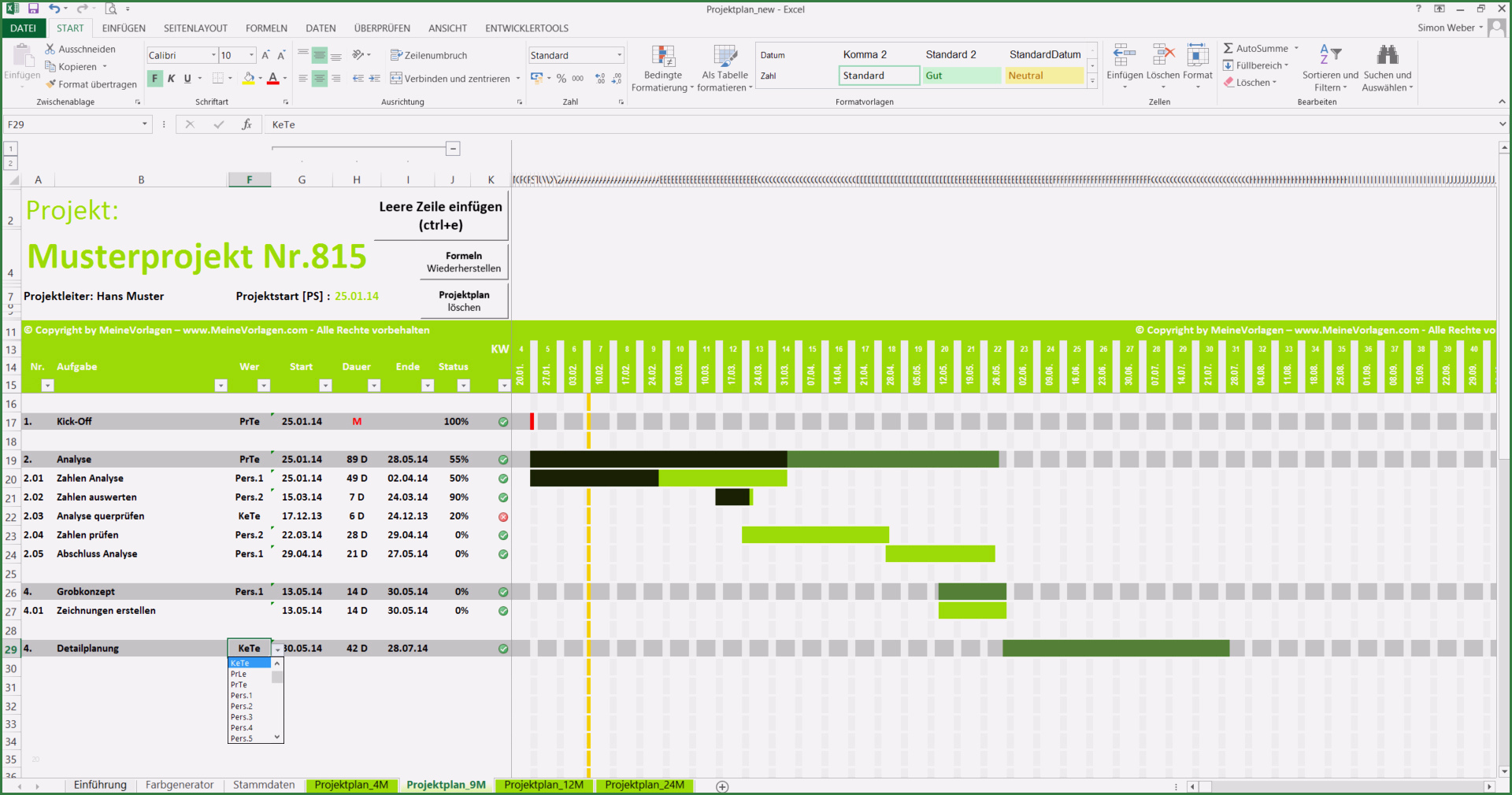Toggle Zeilenumbruch text wrapping
The width and height of the screenshot is (1512, 795).
(429, 55)
